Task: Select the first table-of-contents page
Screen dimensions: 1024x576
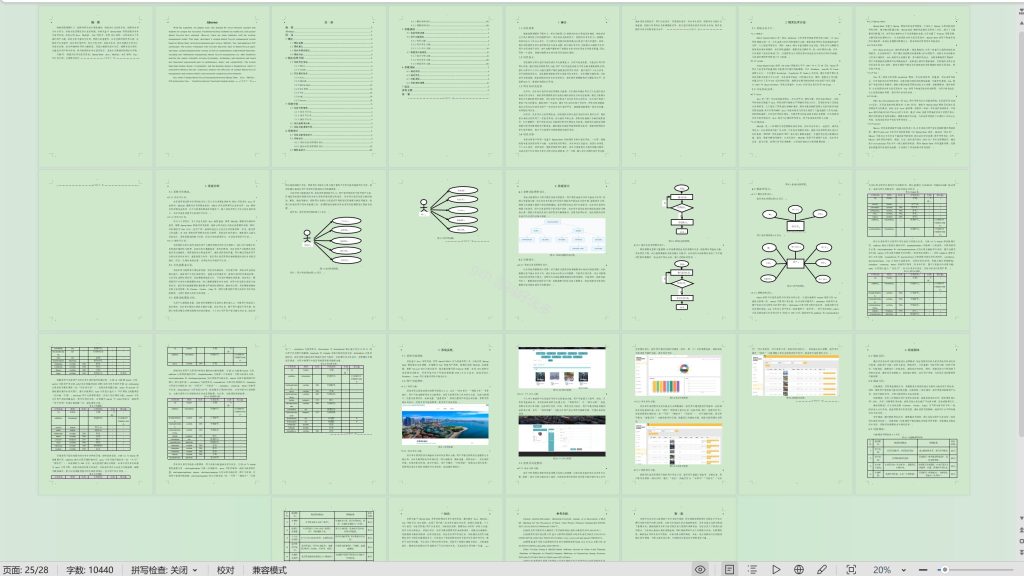Action: coord(328,87)
